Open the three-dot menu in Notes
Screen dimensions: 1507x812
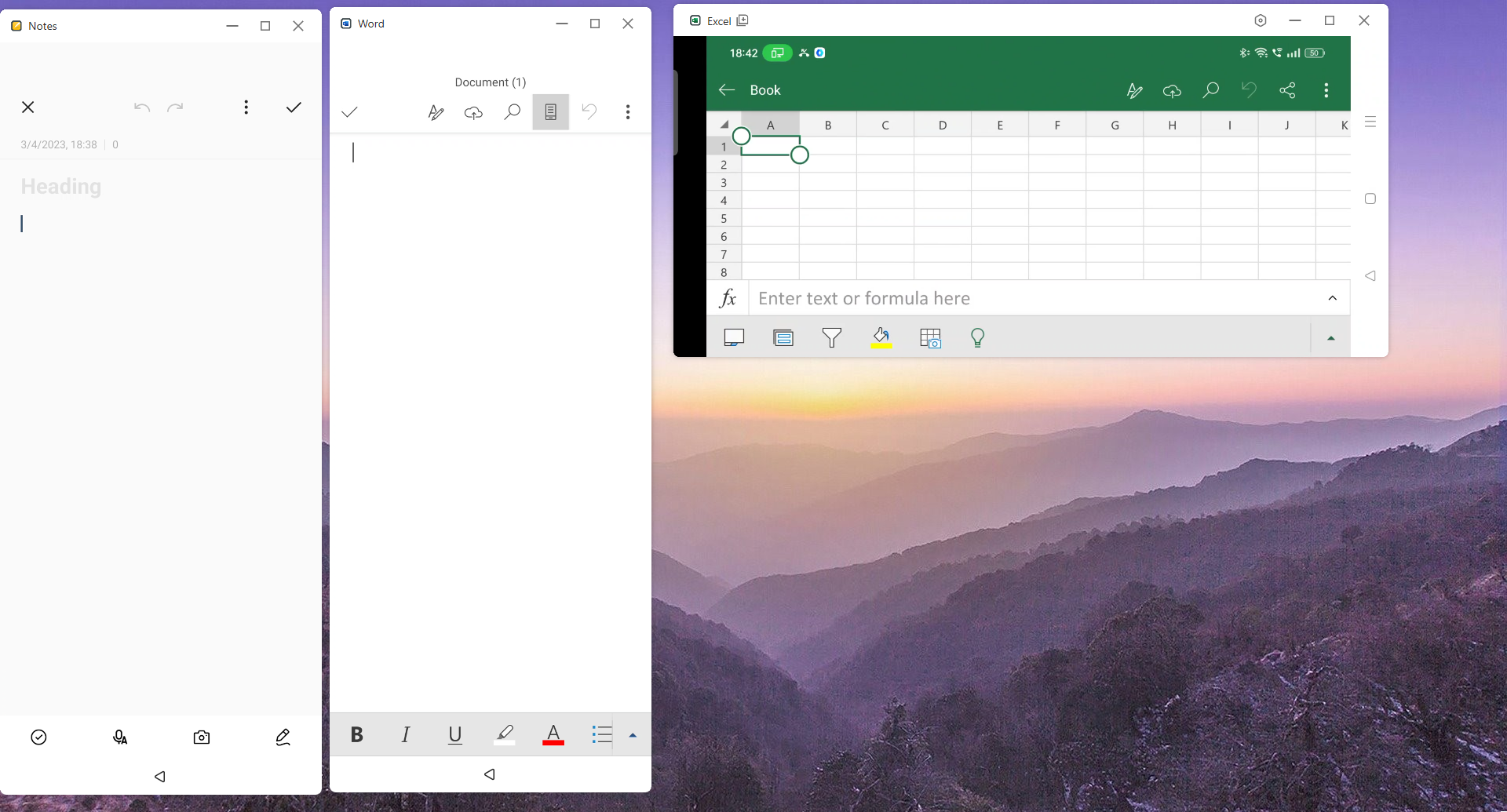tap(246, 107)
